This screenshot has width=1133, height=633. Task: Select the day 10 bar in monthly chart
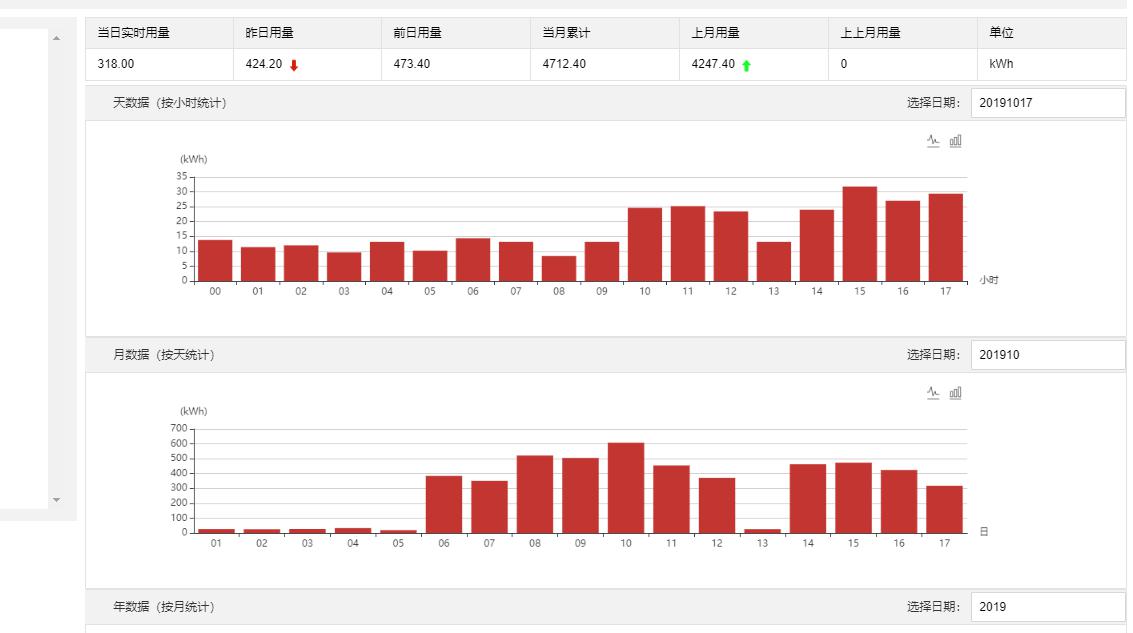click(x=626, y=488)
